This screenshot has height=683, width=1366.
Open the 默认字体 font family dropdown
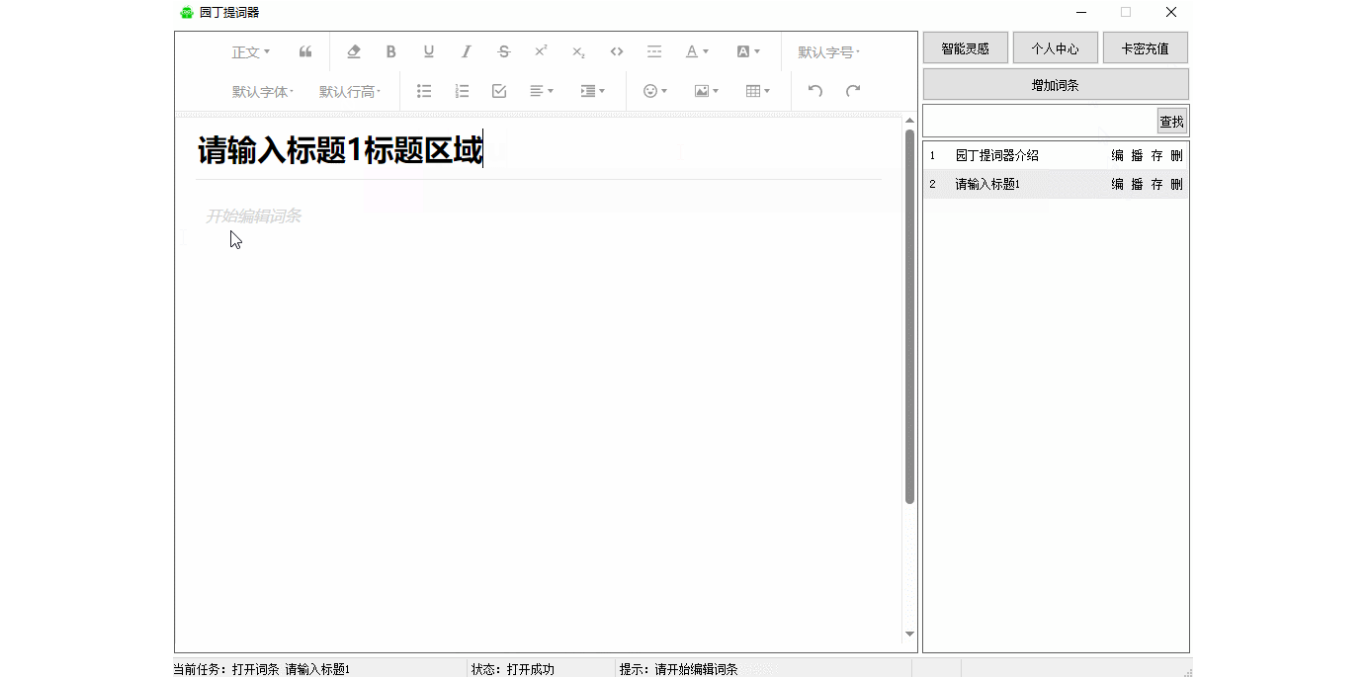pos(263,91)
